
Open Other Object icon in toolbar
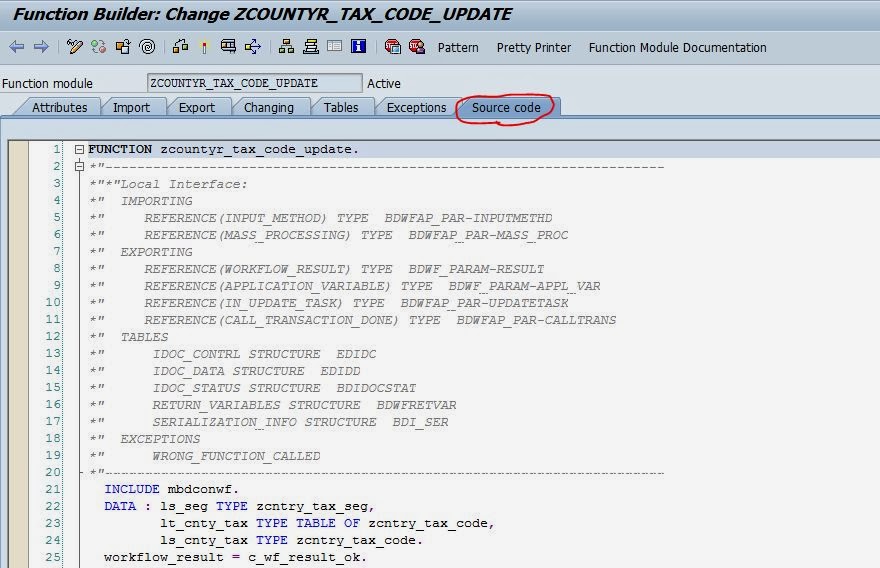point(123,47)
